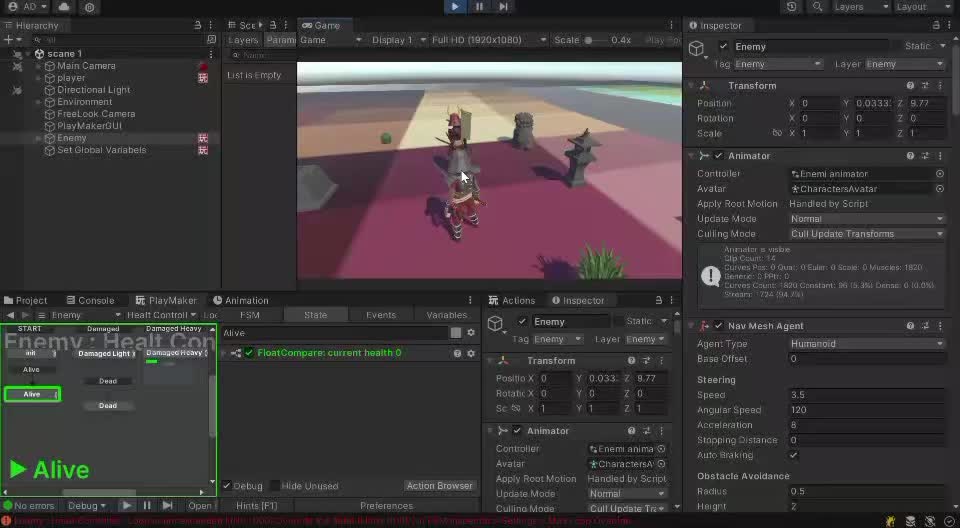Step one frame in top toolbar
Image resolution: width=960 pixels, height=528 pixels.
point(503,7)
